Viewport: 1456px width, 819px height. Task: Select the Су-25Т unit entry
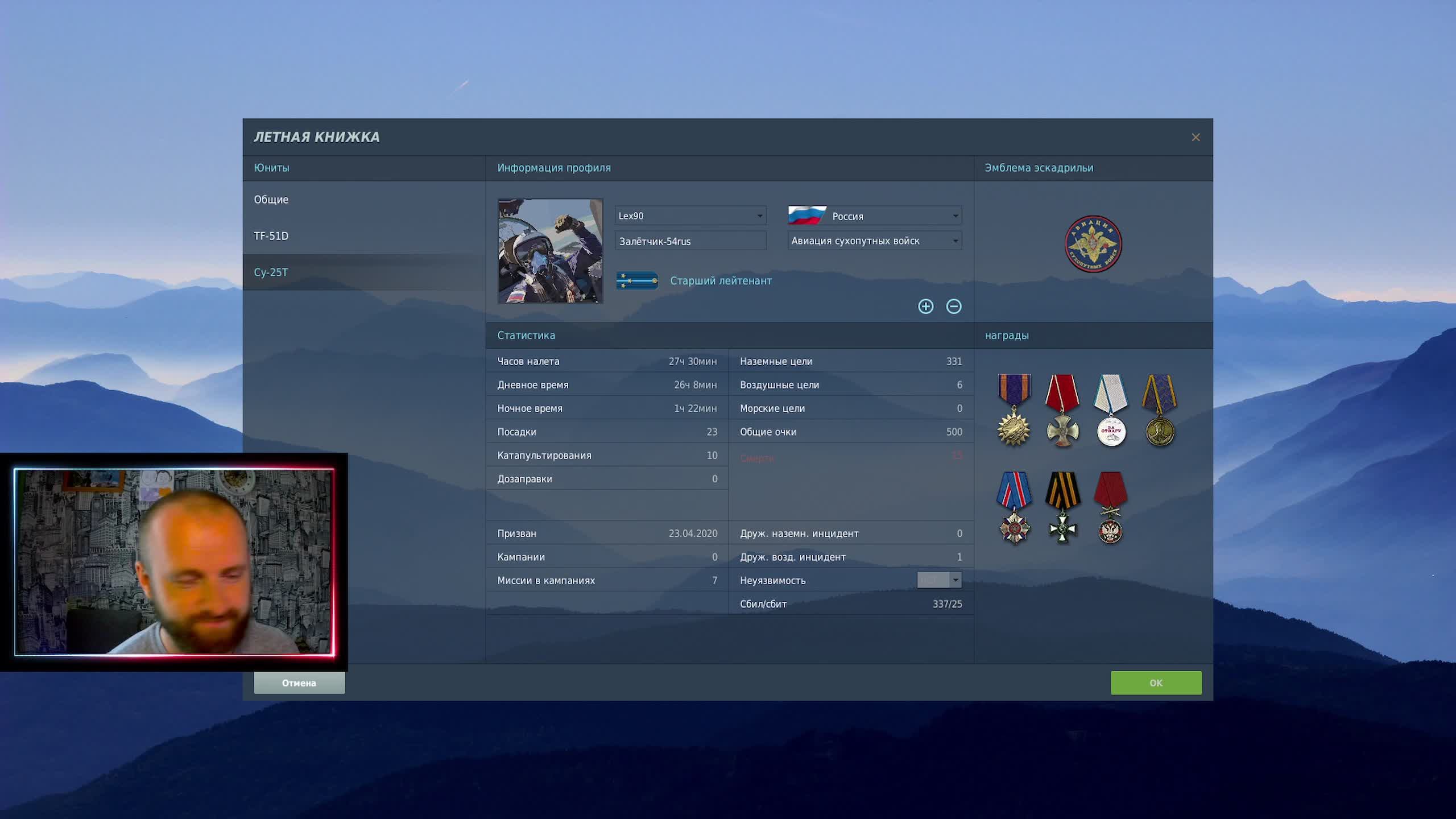[x=271, y=272]
